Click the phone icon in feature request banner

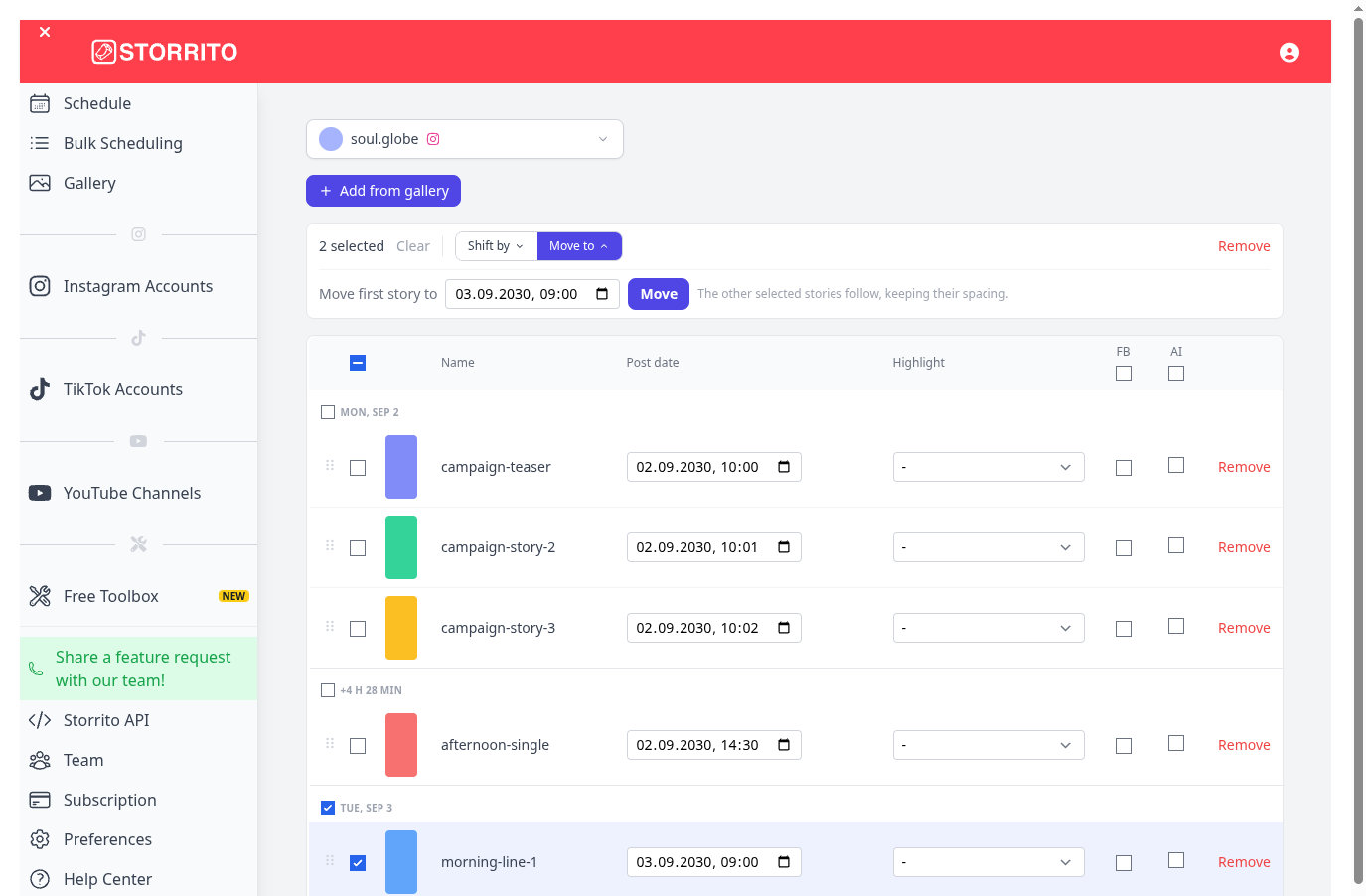tap(36, 669)
